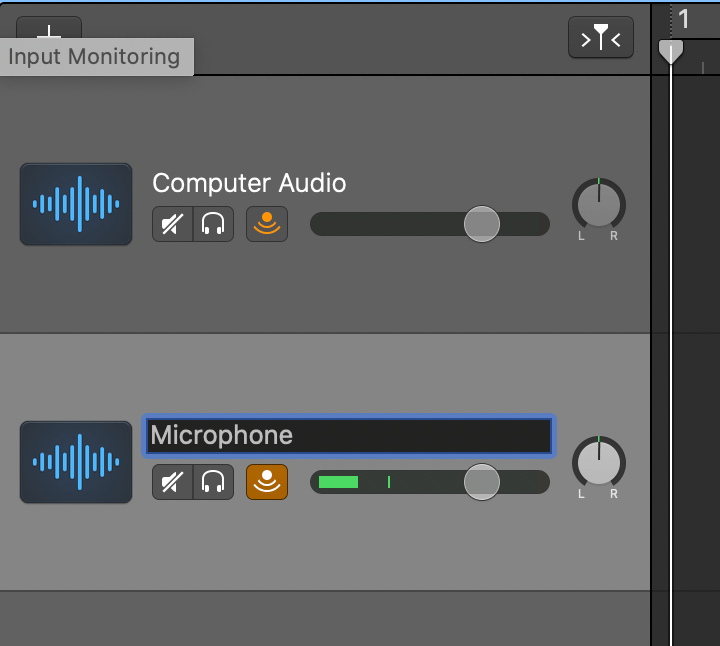
Task: Disable input monitoring on the Microphone track
Action: pyautogui.click(x=267, y=483)
